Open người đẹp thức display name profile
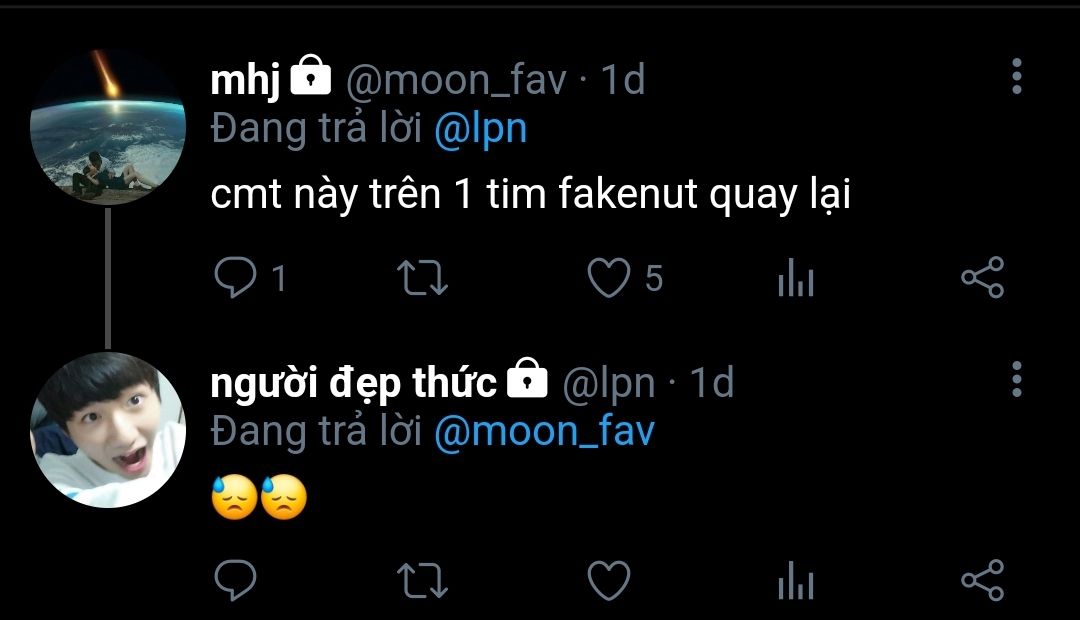Viewport: 1080px width, 620px height. (x=353, y=382)
